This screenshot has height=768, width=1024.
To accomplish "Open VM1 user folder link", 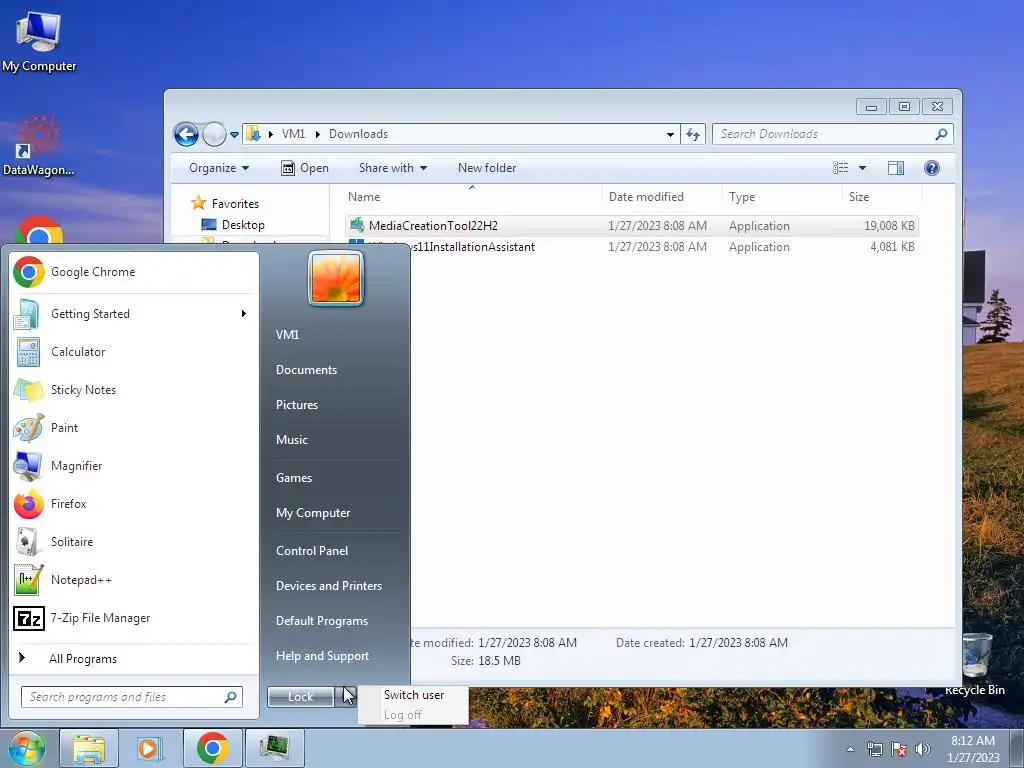I will coord(287,334).
